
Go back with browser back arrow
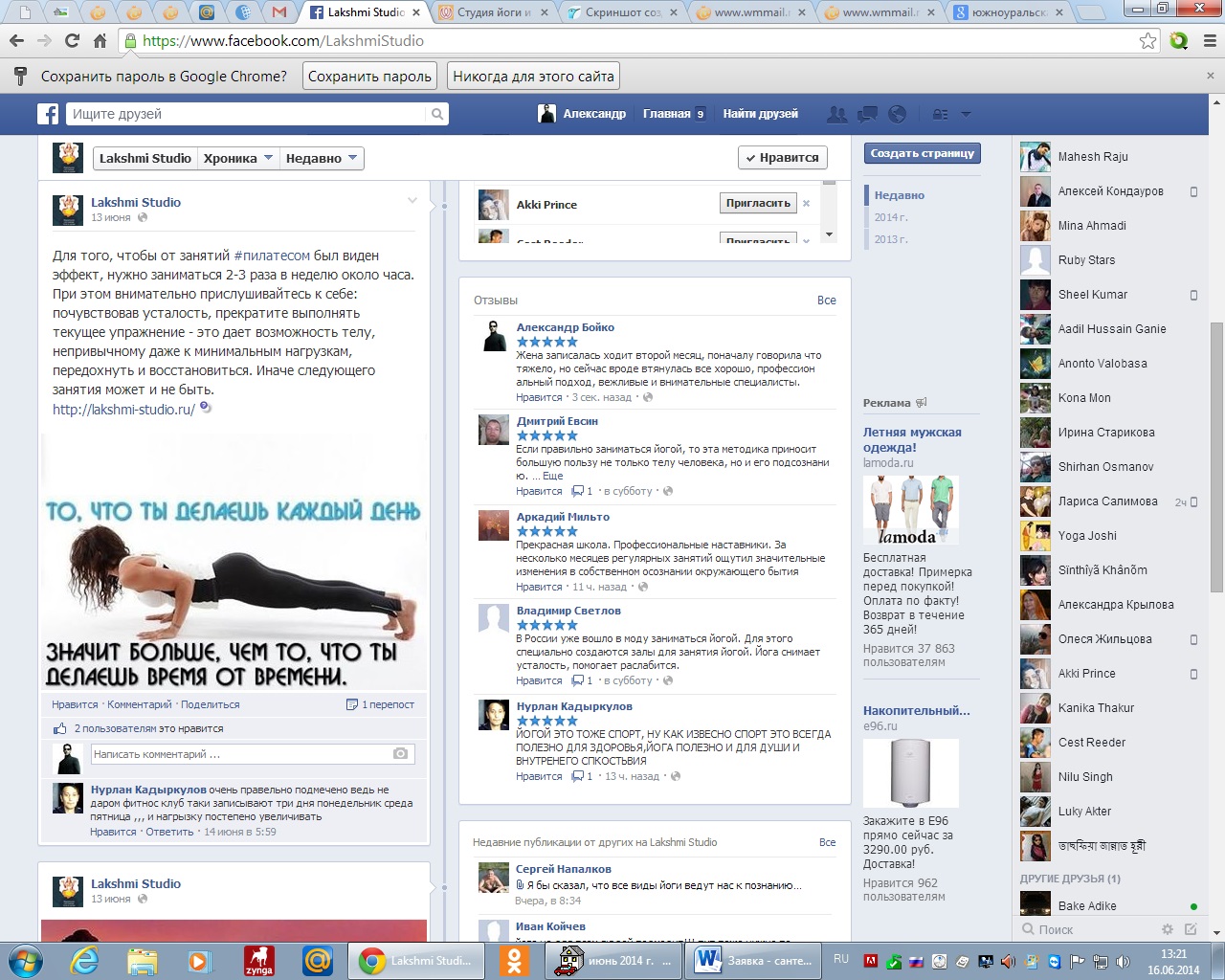[x=16, y=41]
